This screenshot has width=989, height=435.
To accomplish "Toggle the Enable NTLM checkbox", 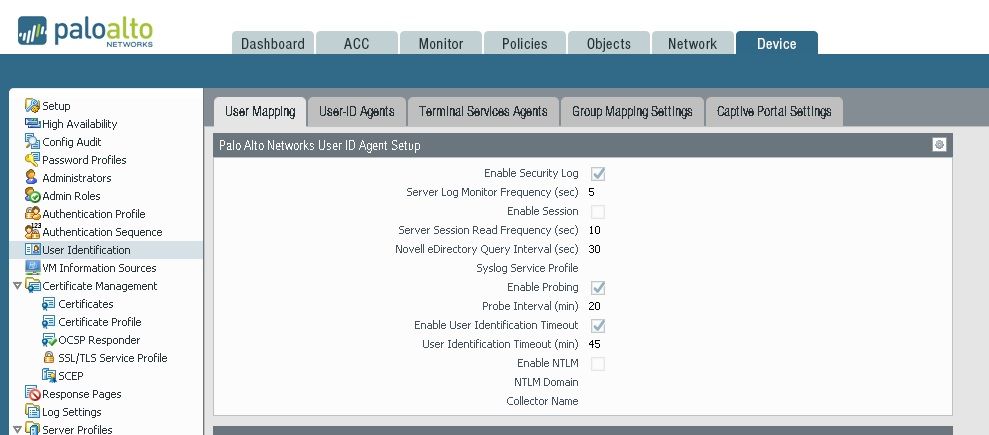I will coord(598,364).
